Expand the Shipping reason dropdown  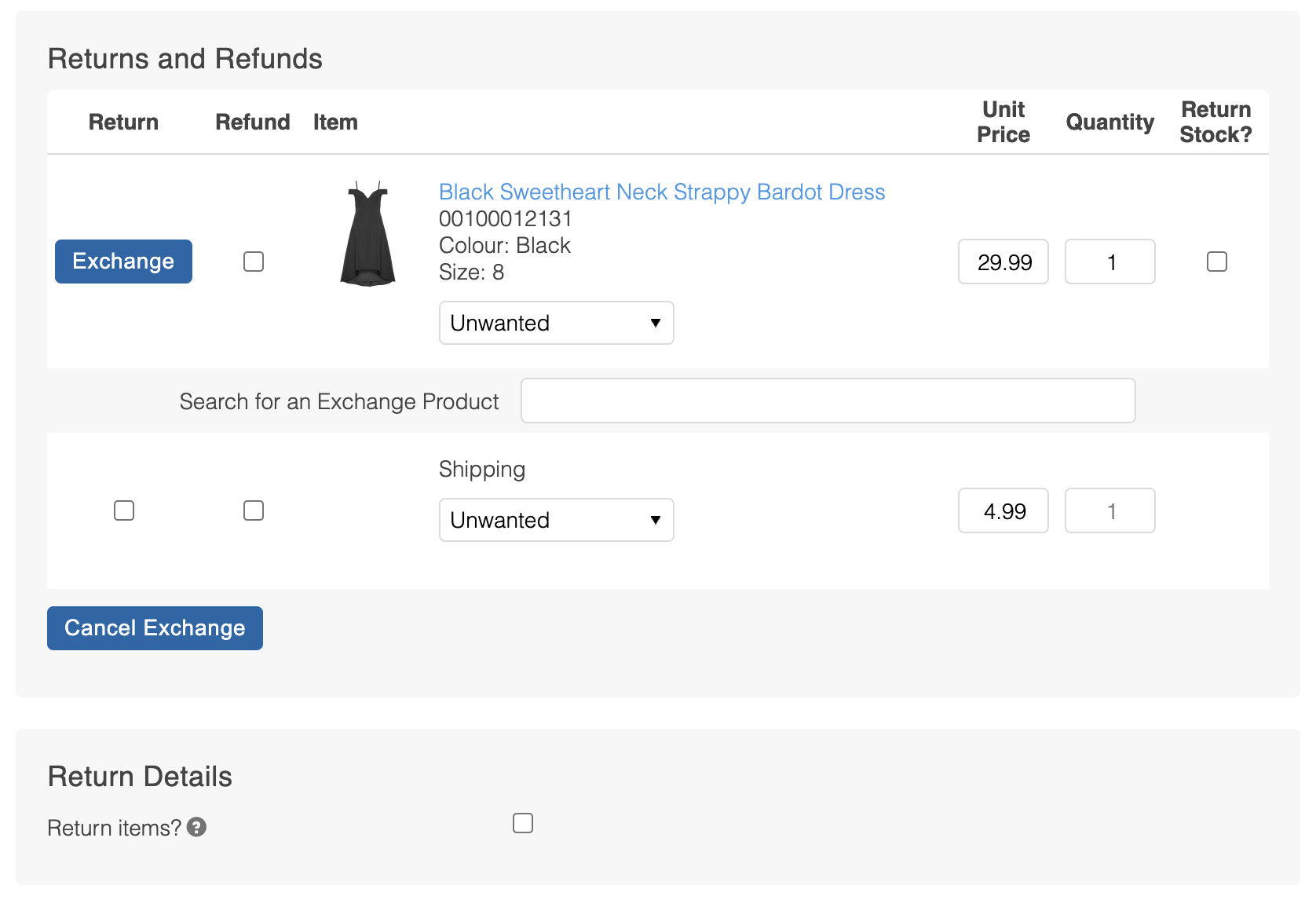point(556,520)
